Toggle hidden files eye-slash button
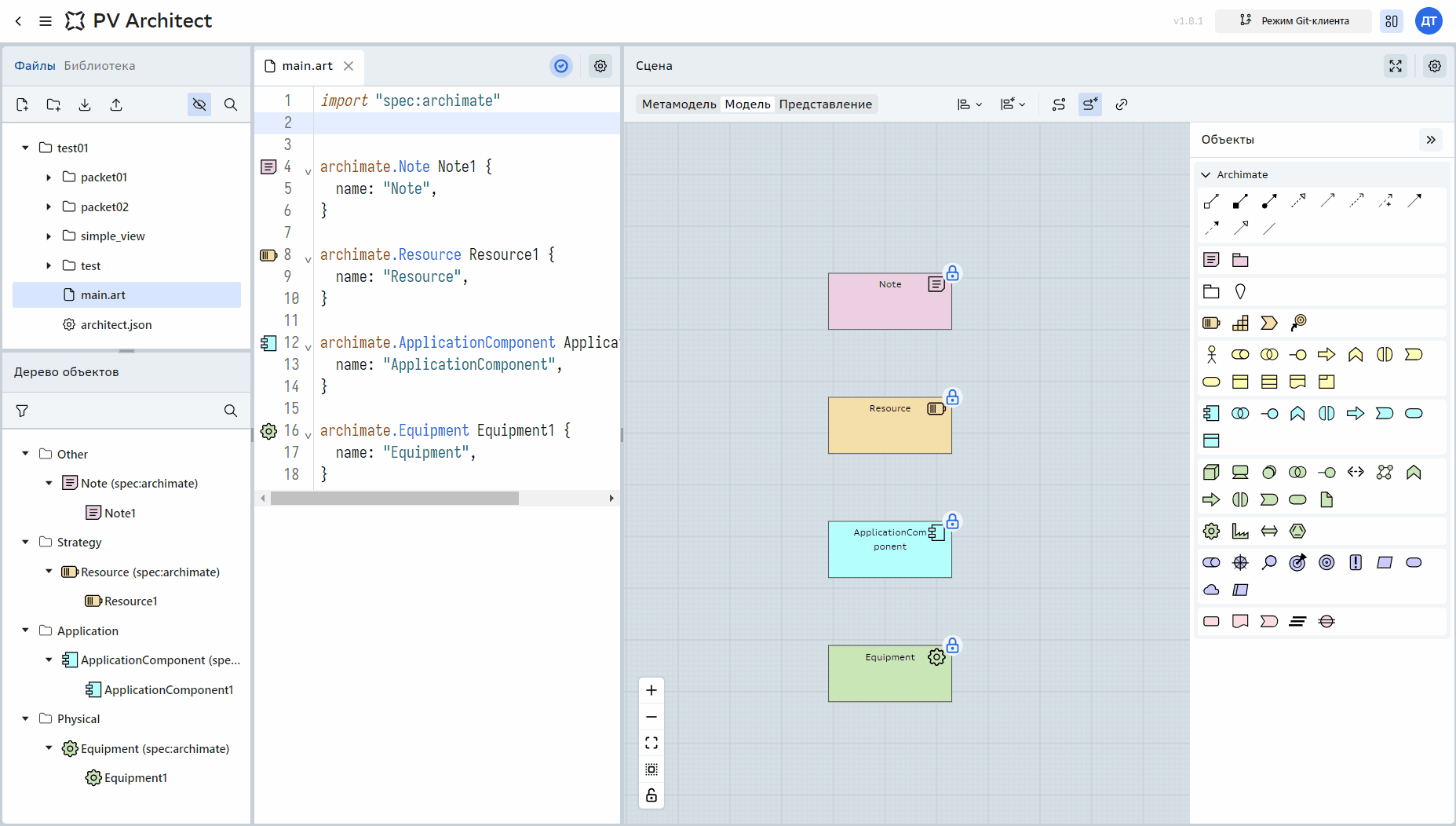The height and width of the screenshot is (826, 1456). tap(199, 104)
